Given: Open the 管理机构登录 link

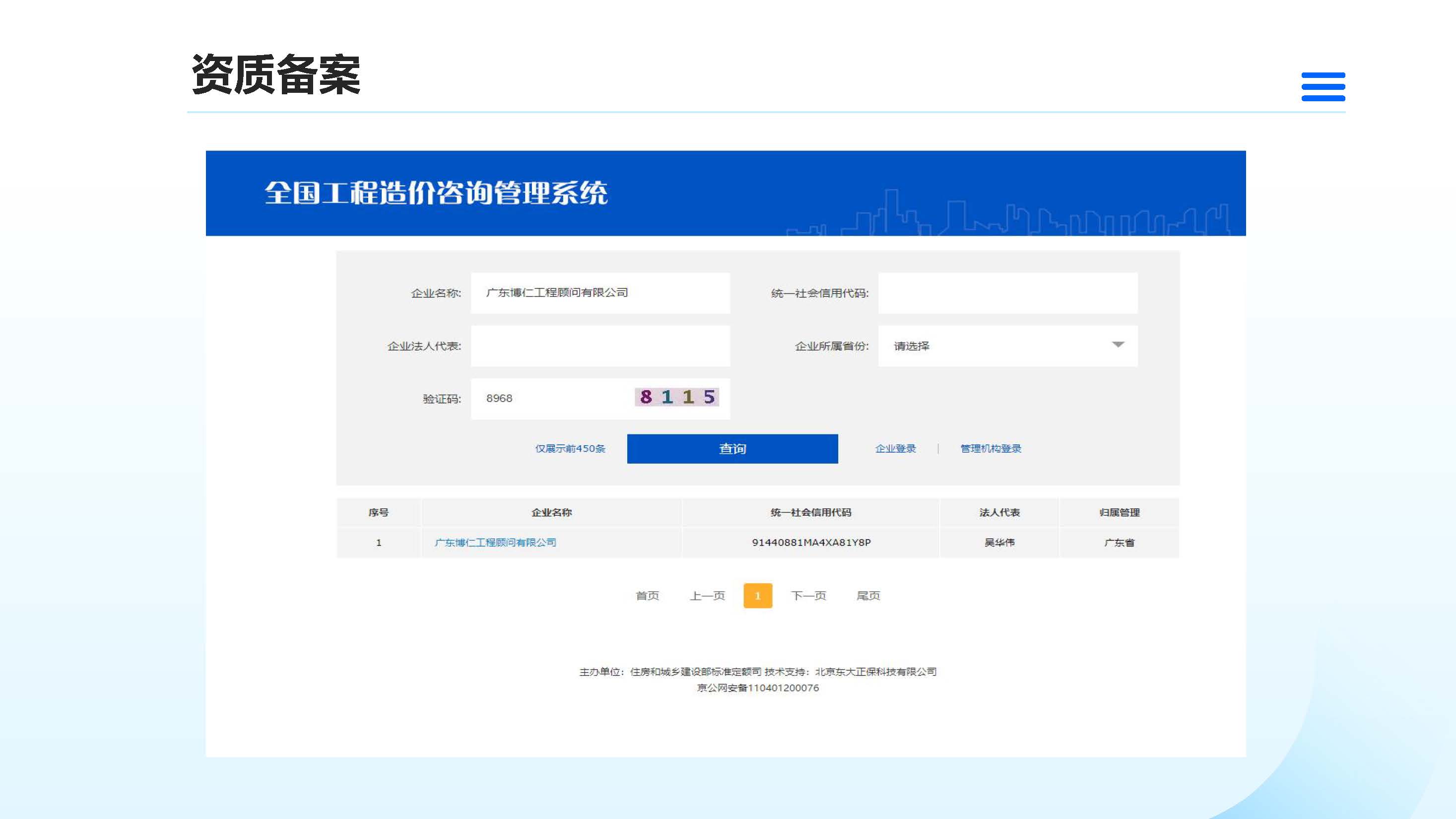Looking at the screenshot, I should click(991, 449).
